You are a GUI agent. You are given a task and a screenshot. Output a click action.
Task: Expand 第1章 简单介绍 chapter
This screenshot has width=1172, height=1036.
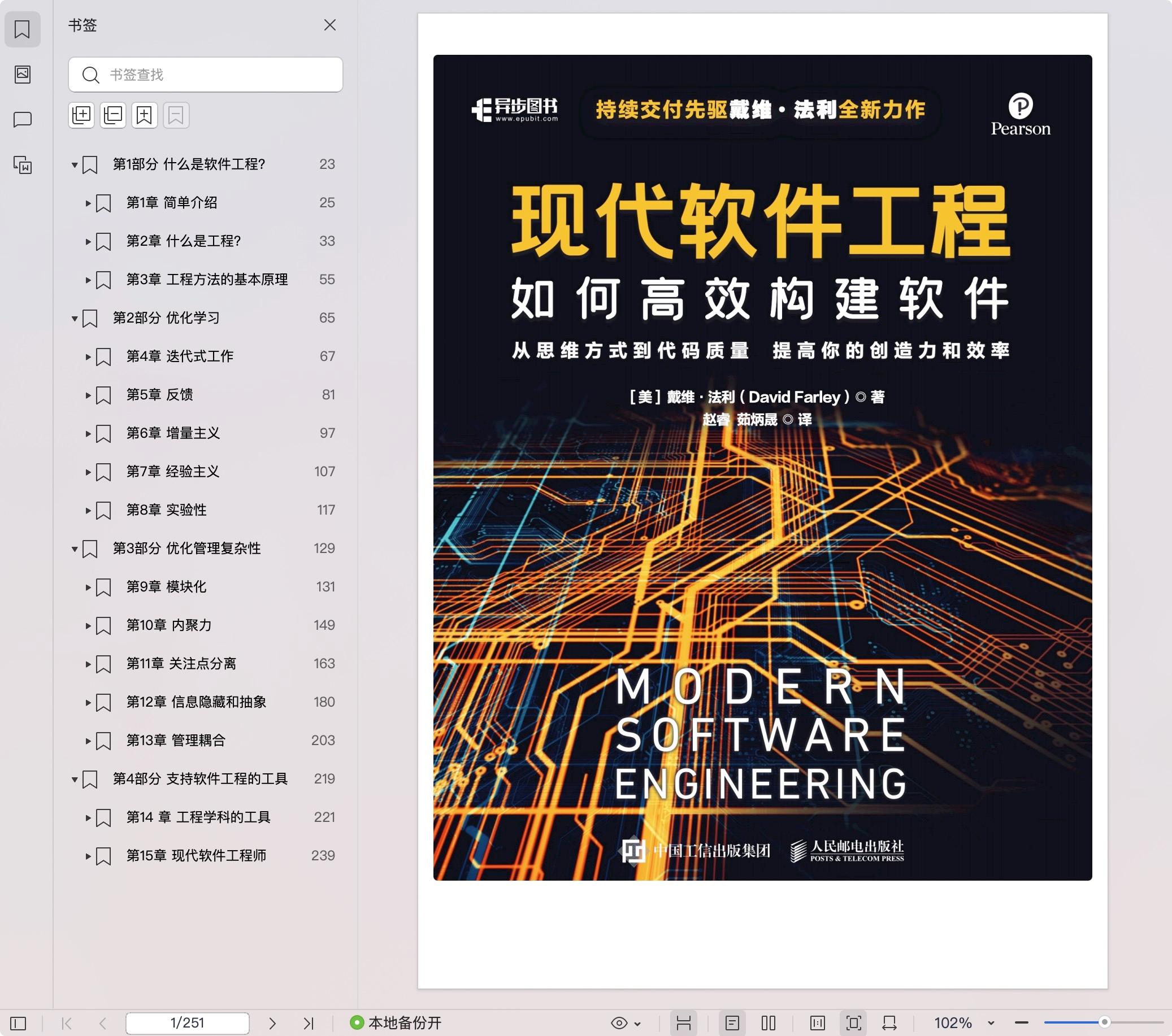pos(88,203)
